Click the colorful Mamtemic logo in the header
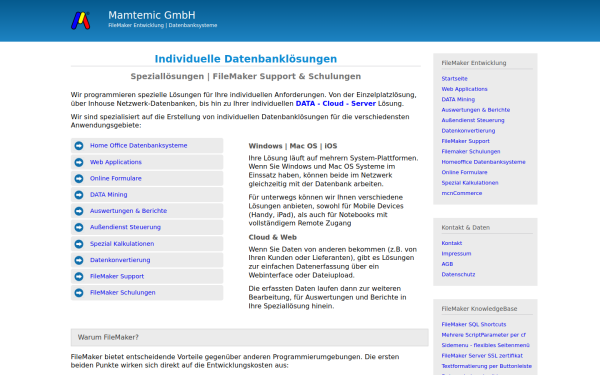 [80, 21]
